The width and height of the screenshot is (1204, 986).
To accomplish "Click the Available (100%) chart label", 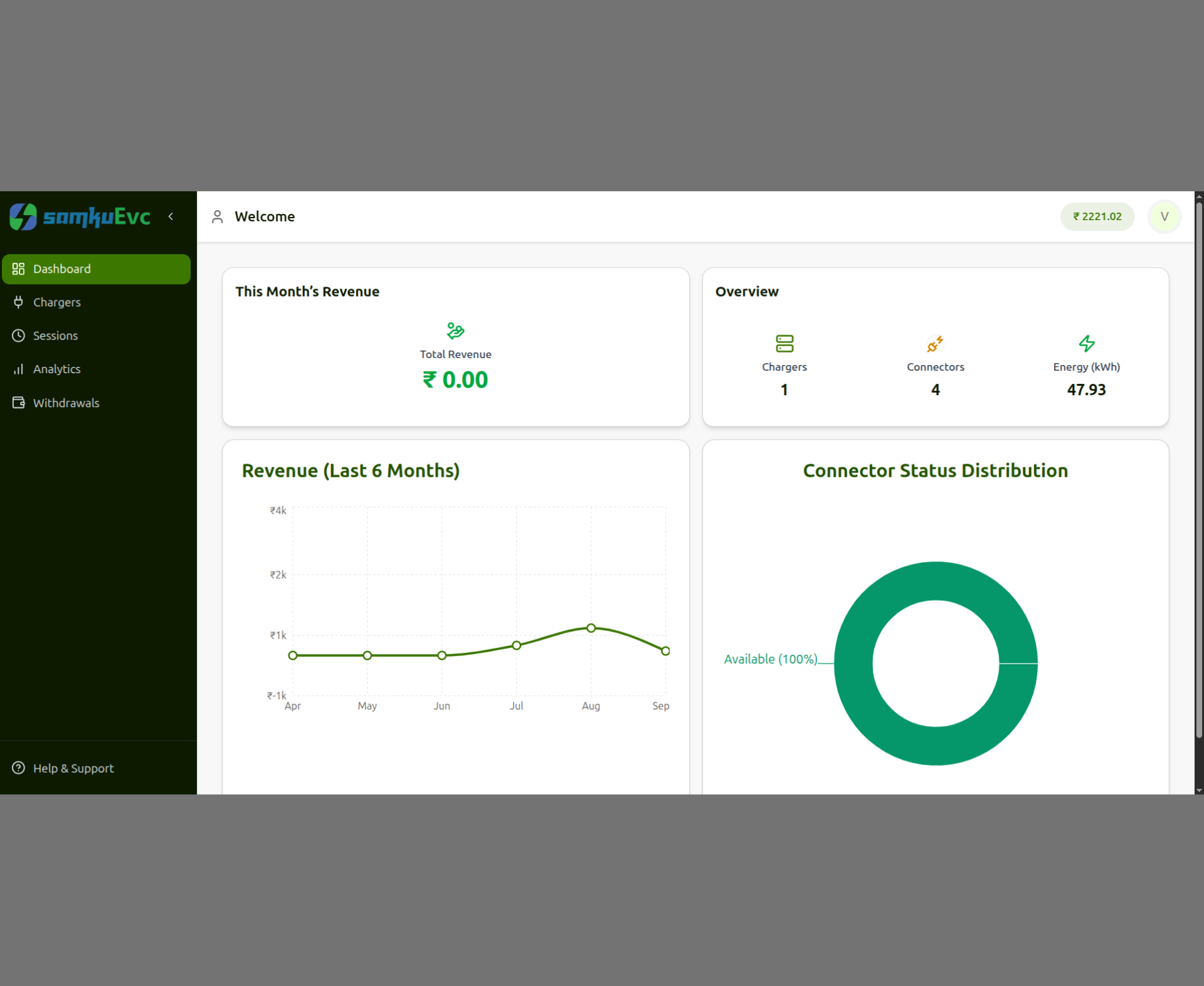I will (x=771, y=659).
